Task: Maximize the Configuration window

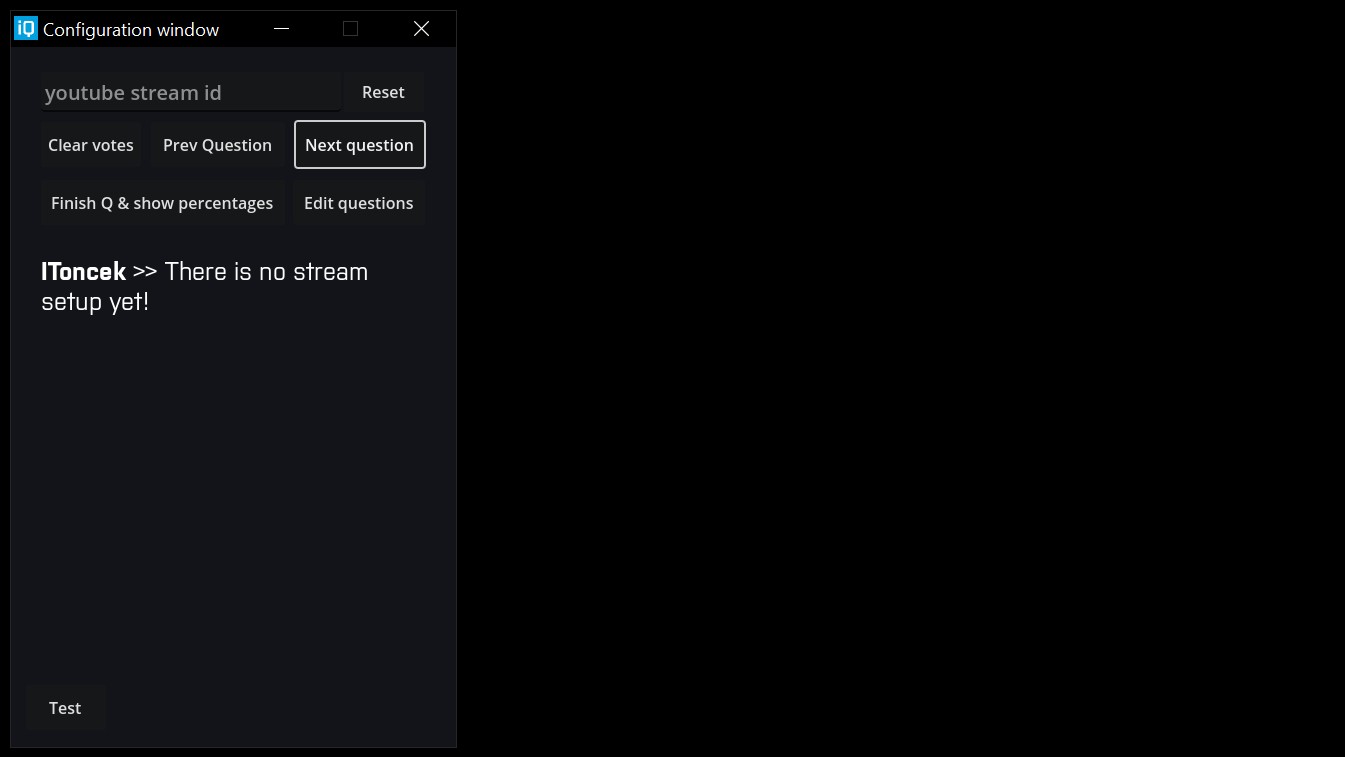Action: 350,28
